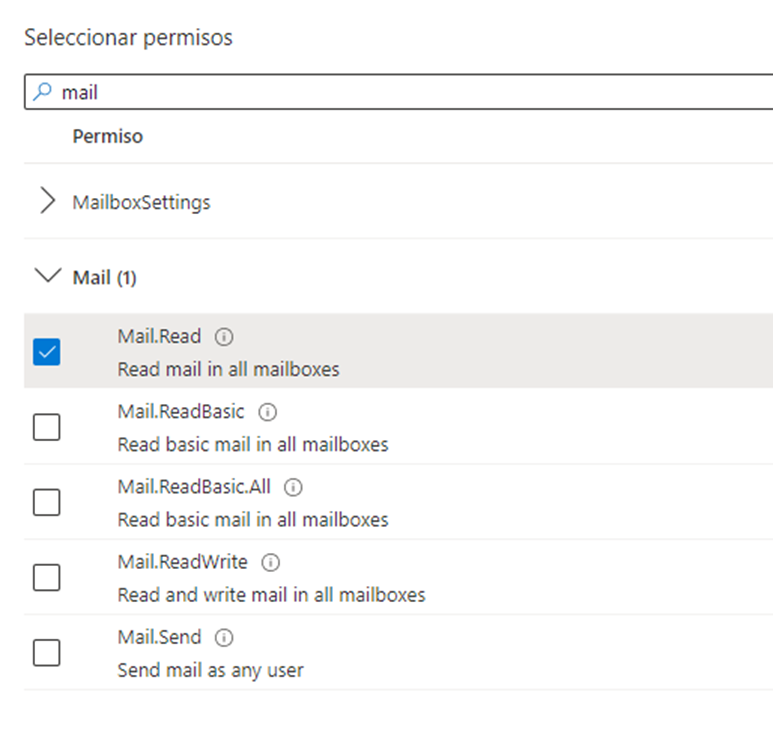Image resolution: width=773 pixels, height=752 pixels.
Task: Collapse the Mail (1) group chevron
Action: point(48,275)
